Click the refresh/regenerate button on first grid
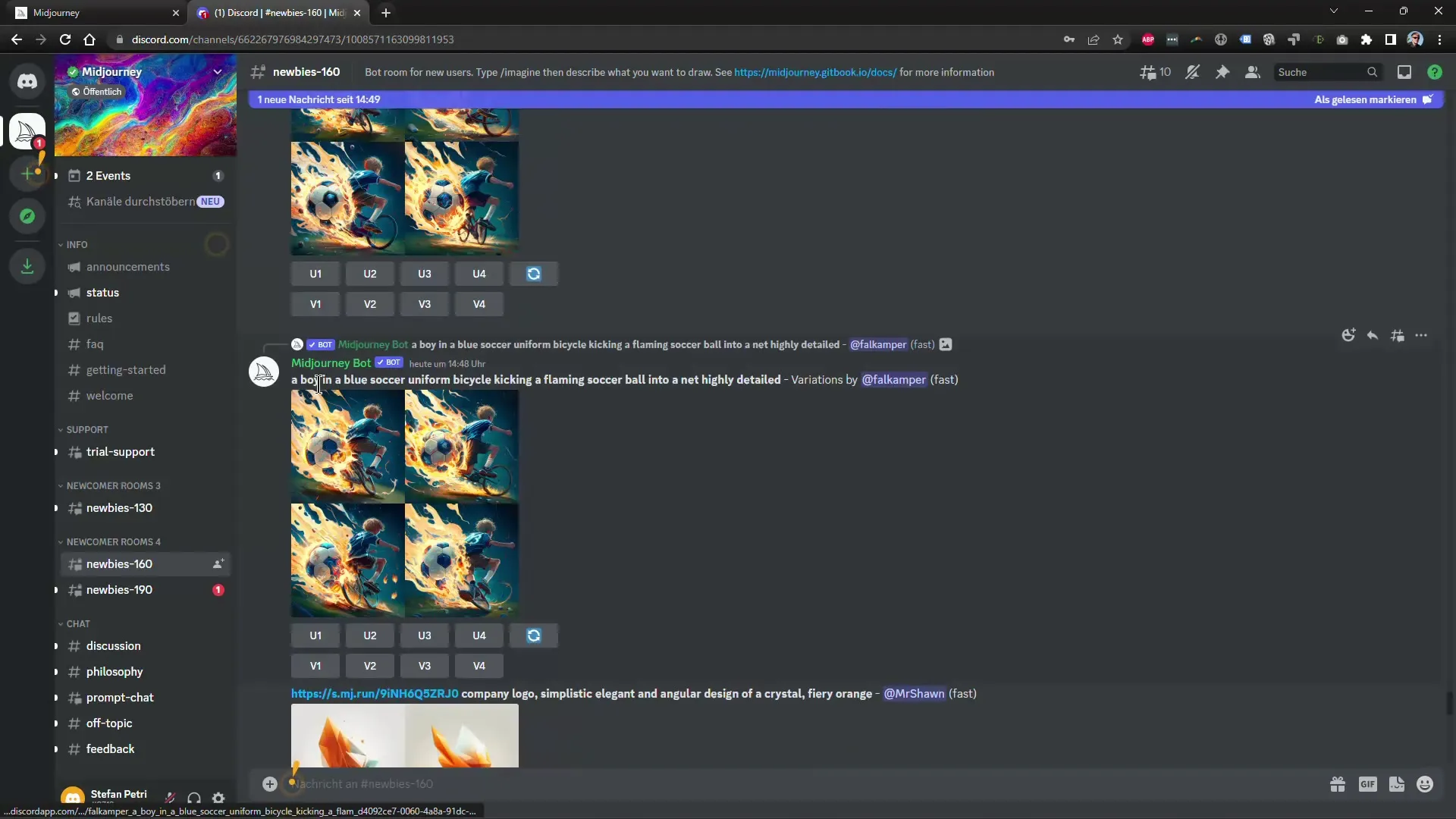Viewport: 1456px width, 819px height. point(533,273)
